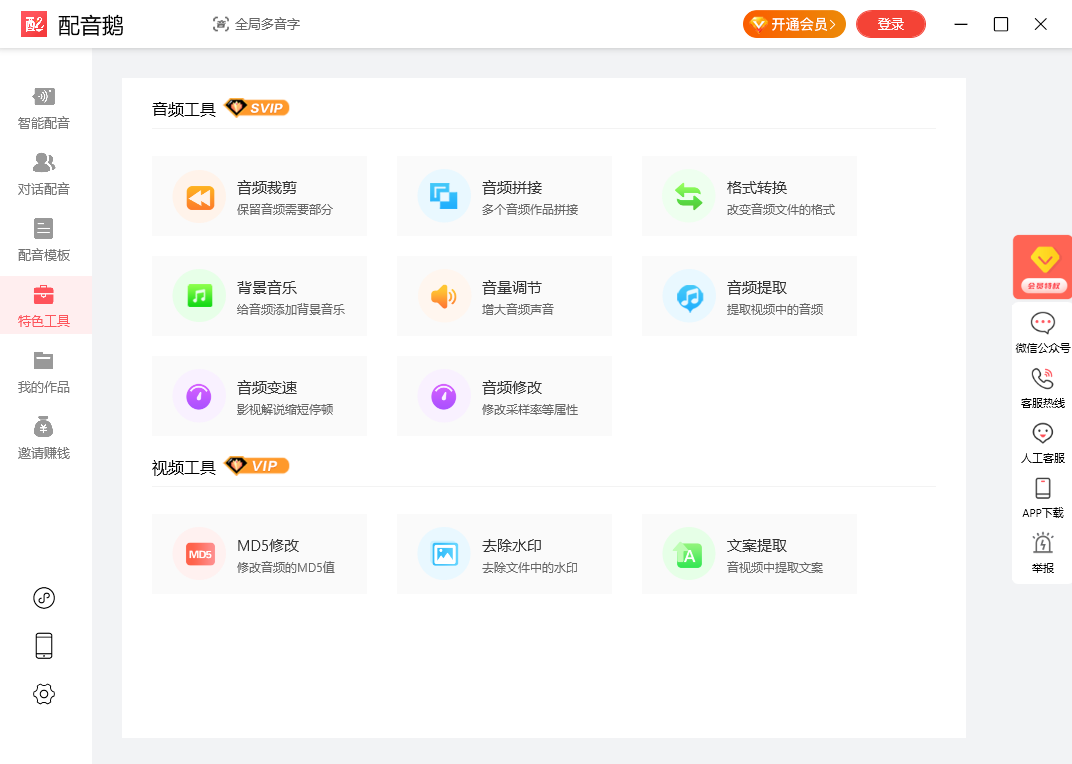Go to the 对话配音 sidebar section
This screenshot has width=1072, height=764.
click(44, 174)
